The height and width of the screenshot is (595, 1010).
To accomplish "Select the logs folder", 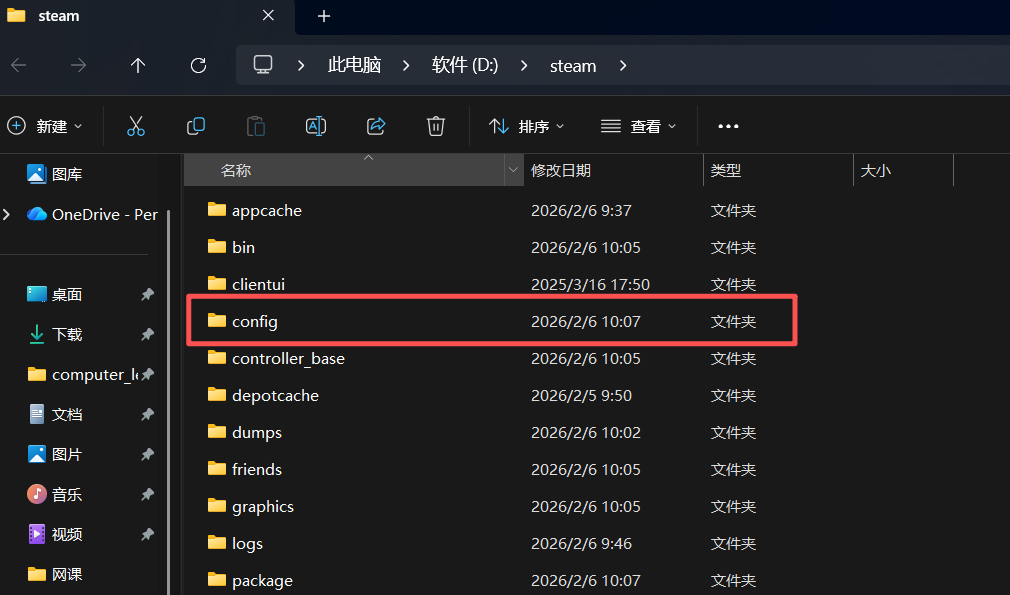I will (235, 543).
